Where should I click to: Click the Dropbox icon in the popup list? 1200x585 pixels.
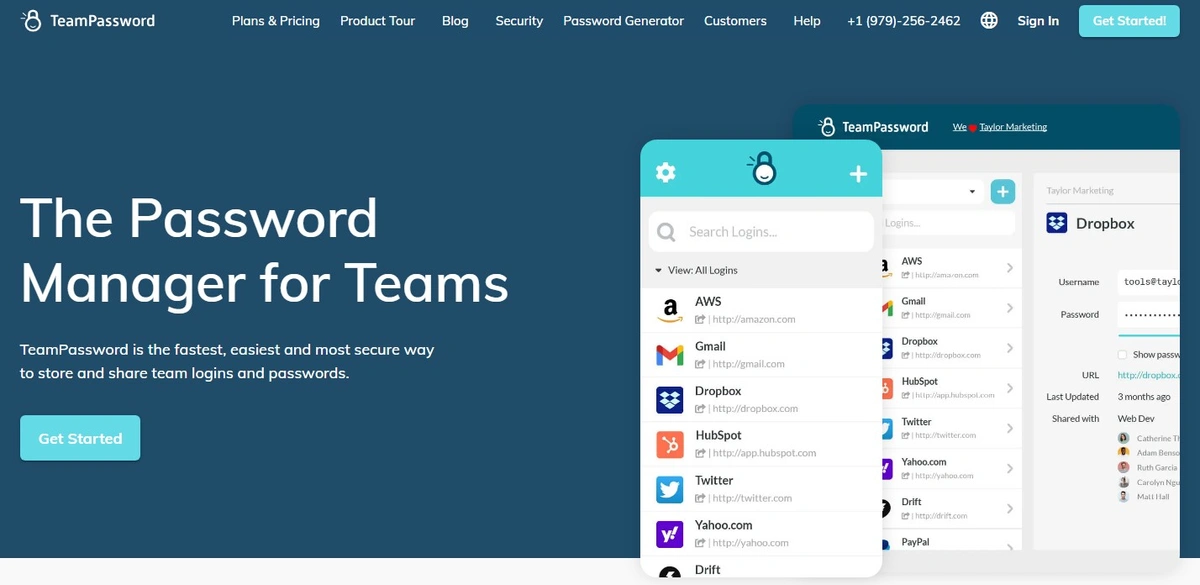[x=669, y=400]
